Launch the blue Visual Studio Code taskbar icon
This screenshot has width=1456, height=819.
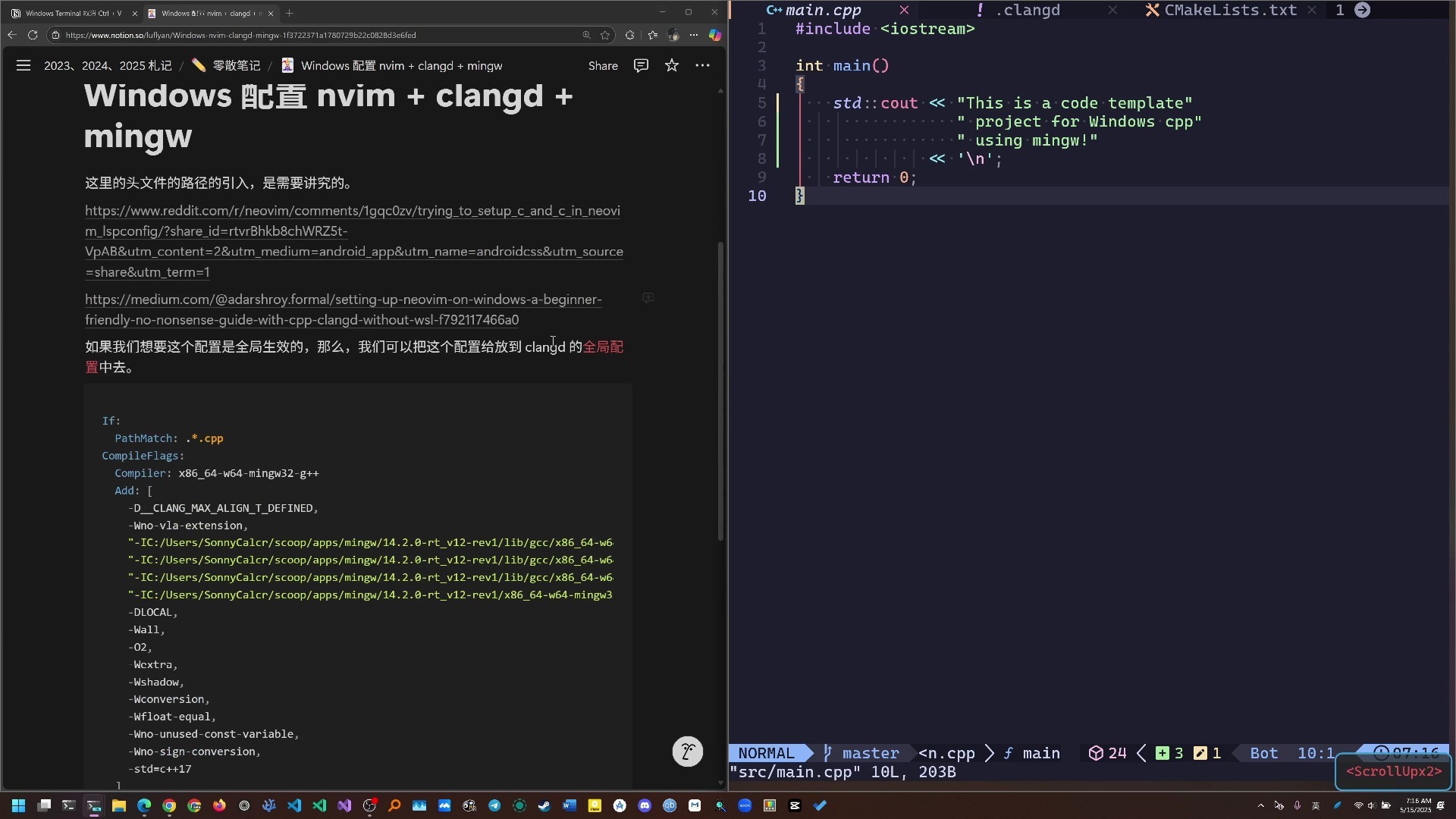point(294,805)
